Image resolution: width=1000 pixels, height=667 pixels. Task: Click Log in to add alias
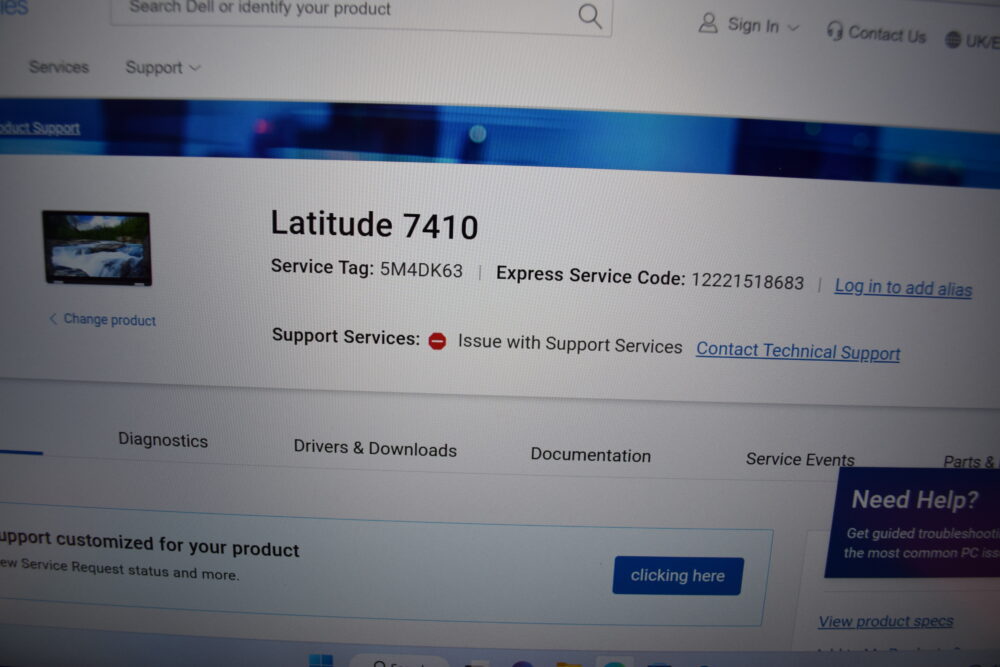(903, 288)
